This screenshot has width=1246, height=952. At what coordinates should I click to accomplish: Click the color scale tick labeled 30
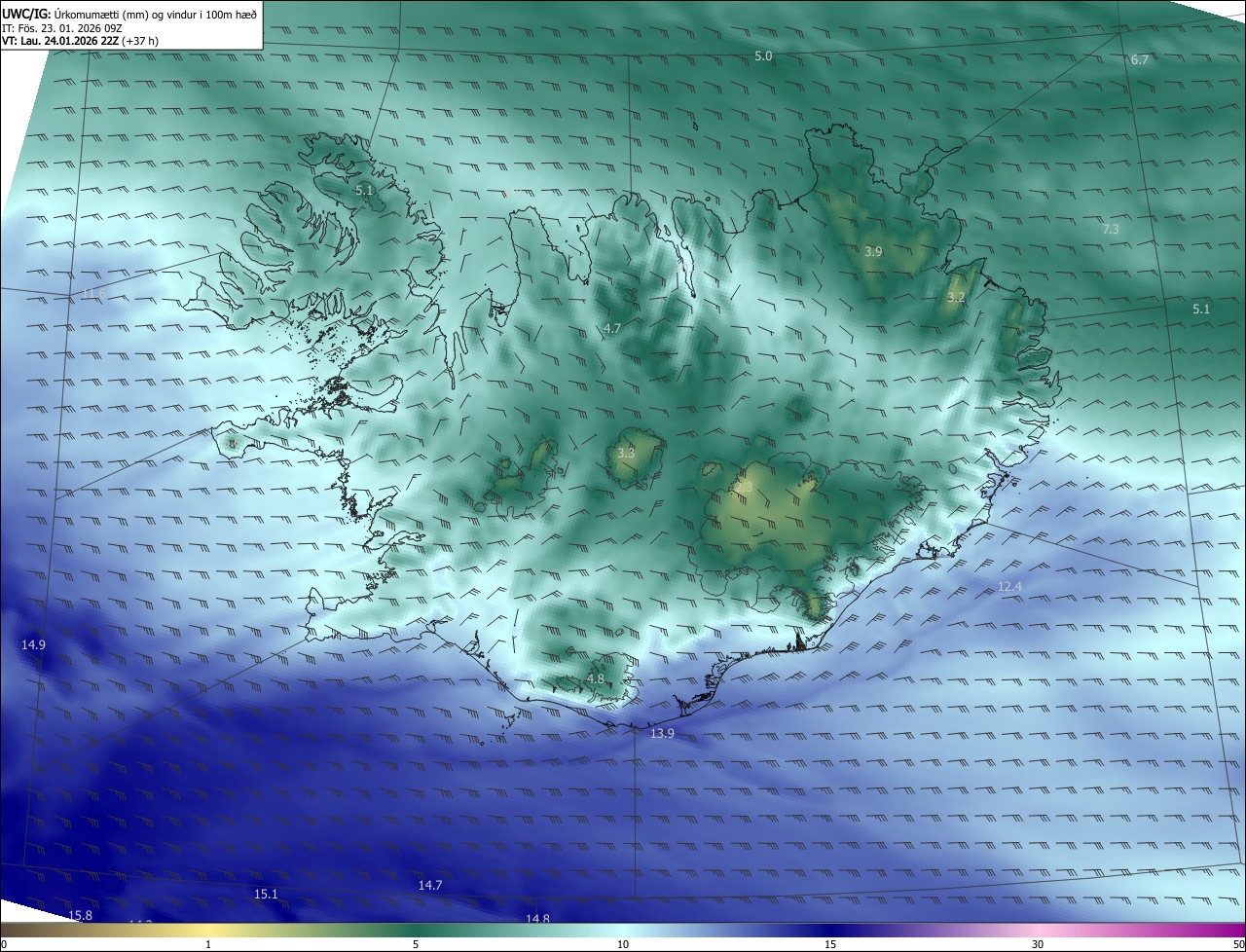1038,944
